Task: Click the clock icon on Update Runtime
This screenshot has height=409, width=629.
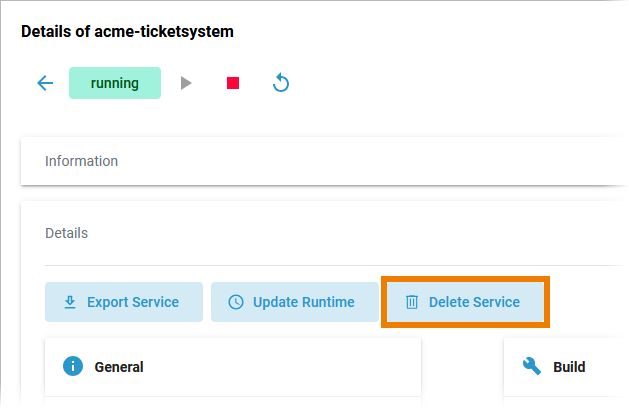Action: coord(236,302)
